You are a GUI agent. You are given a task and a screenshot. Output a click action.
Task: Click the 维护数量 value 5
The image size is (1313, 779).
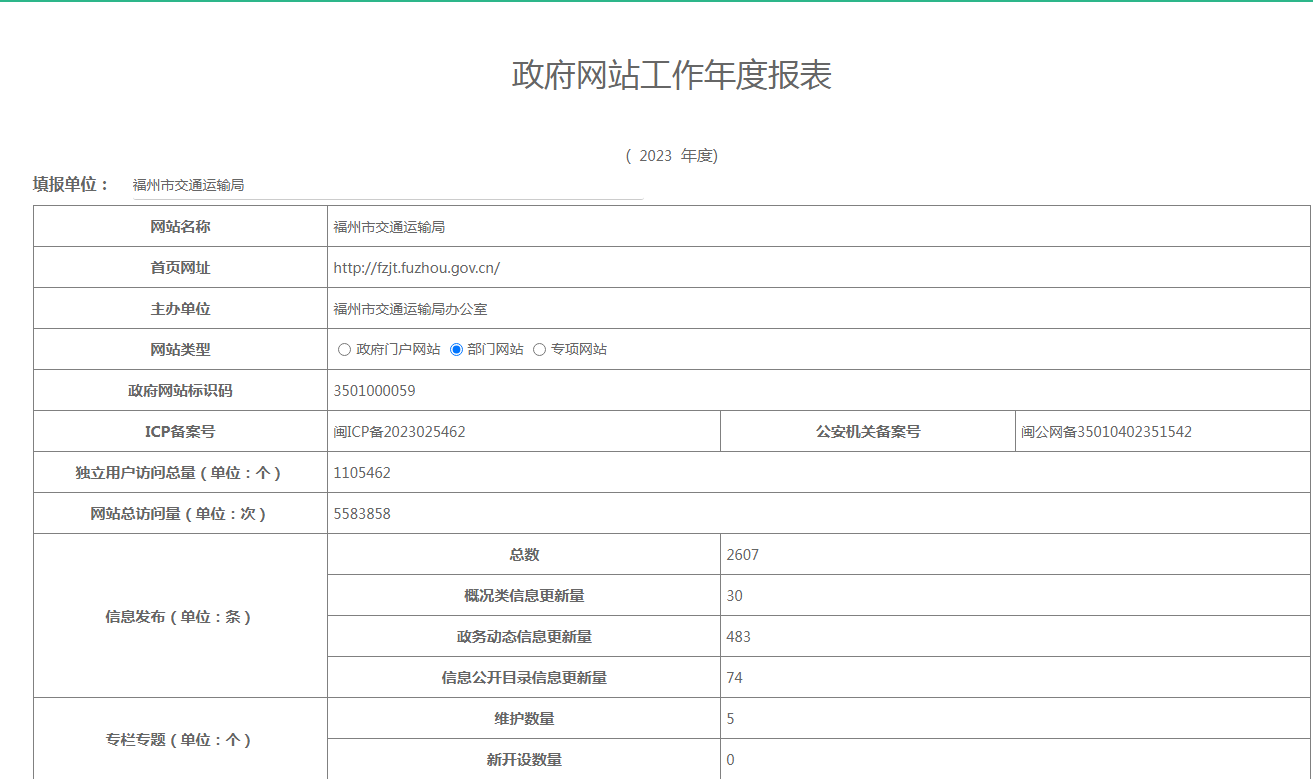pyautogui.click(x=731, y=719)
